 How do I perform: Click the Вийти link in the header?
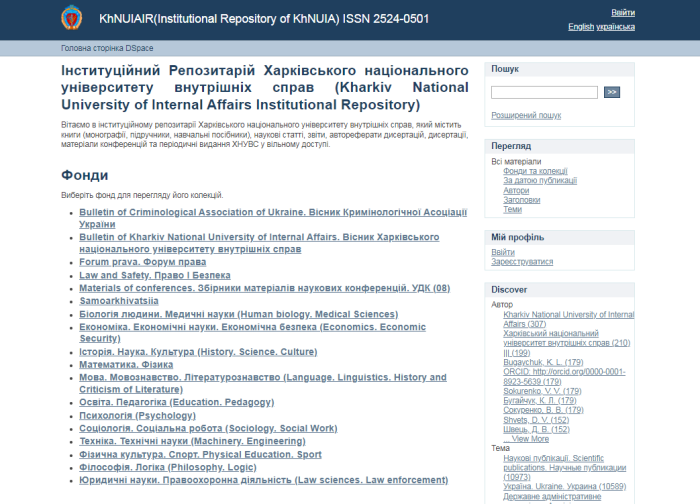click(622, 12)
